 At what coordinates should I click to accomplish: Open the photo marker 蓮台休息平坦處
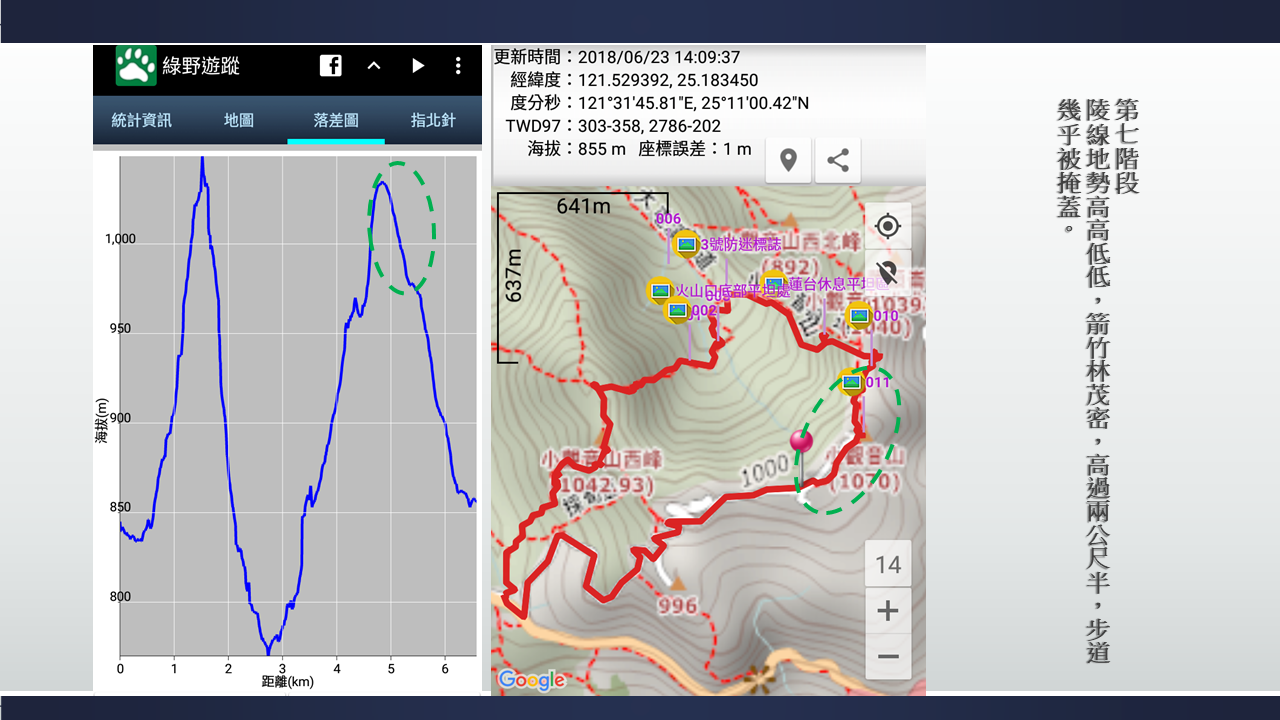[773, 283]
